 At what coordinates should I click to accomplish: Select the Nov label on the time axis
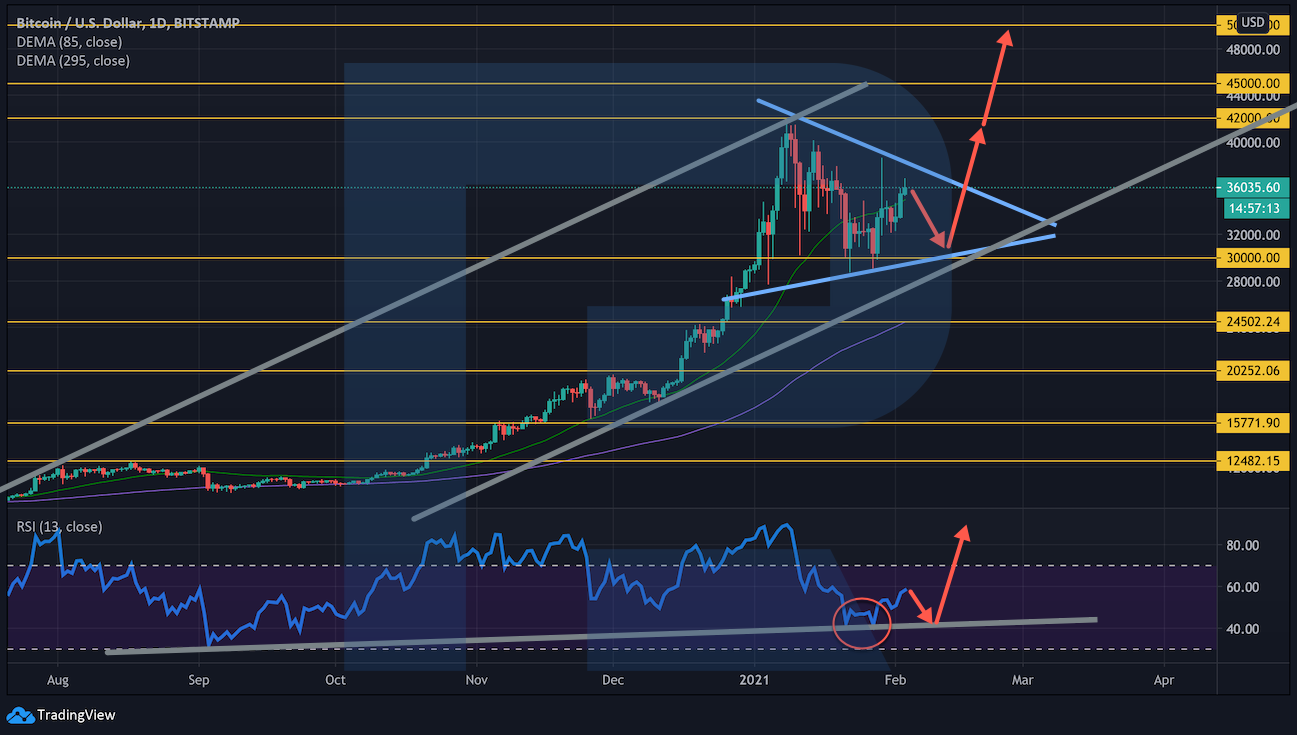tap(476, 680)
